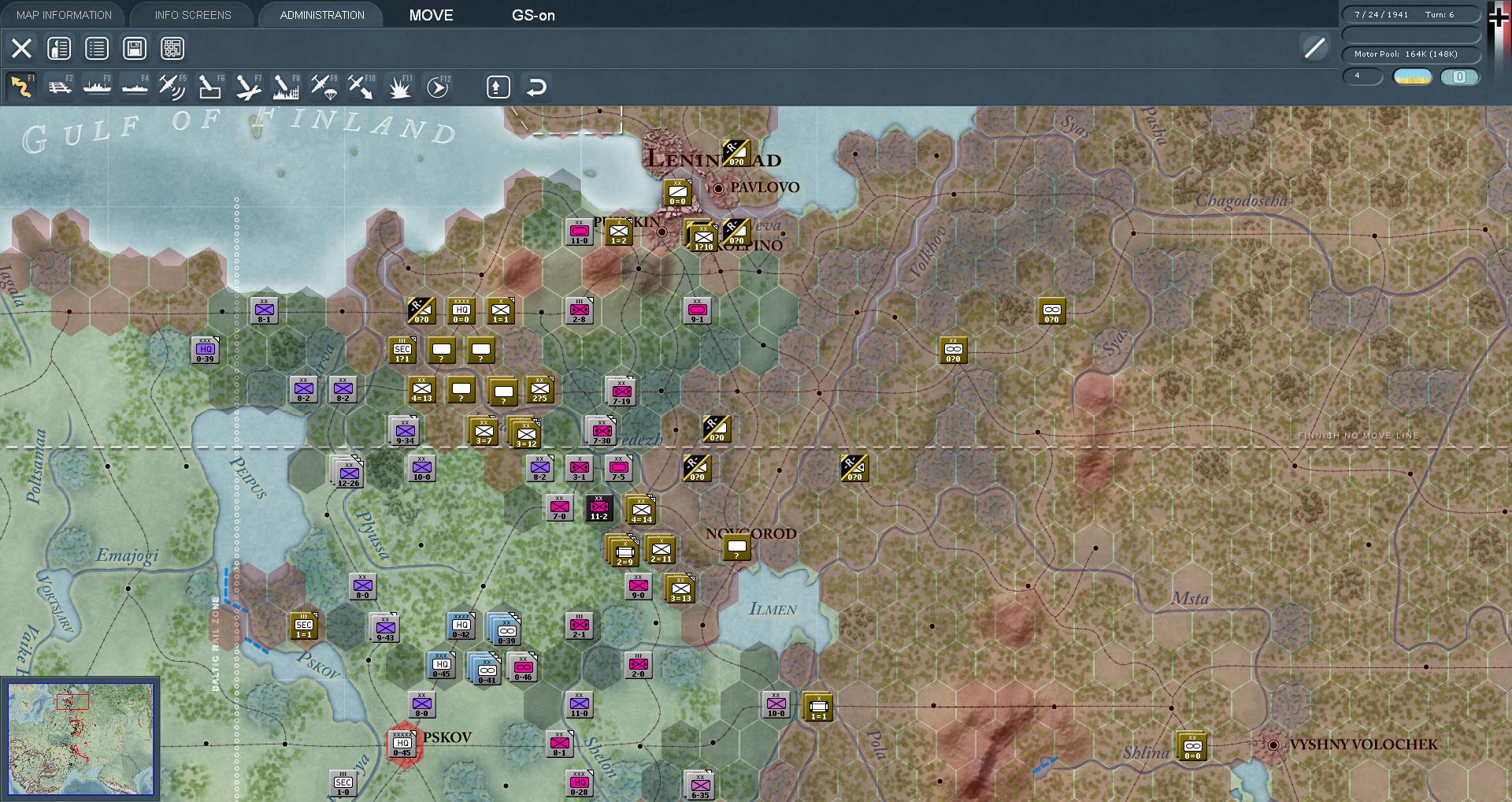Image resolution: width=1512 pixels, height=802 pixels.
Task: Select the black 11-2 unit counter
Action: click(x=598, y=508)
